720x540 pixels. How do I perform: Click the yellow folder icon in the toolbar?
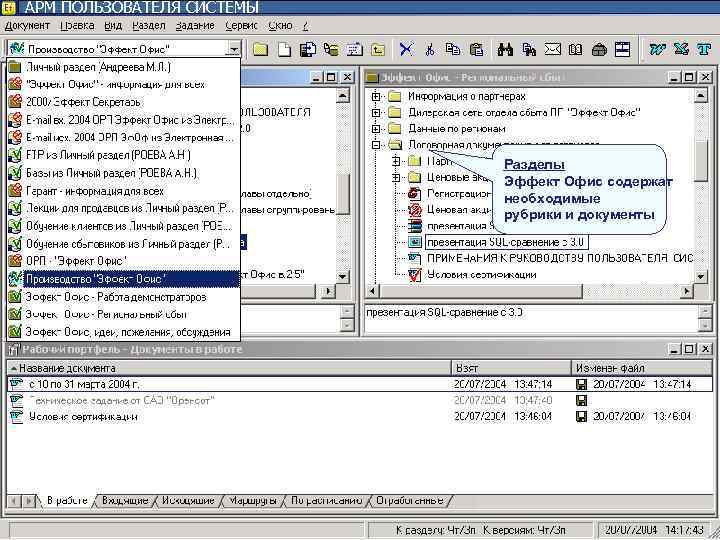(260, 49)
